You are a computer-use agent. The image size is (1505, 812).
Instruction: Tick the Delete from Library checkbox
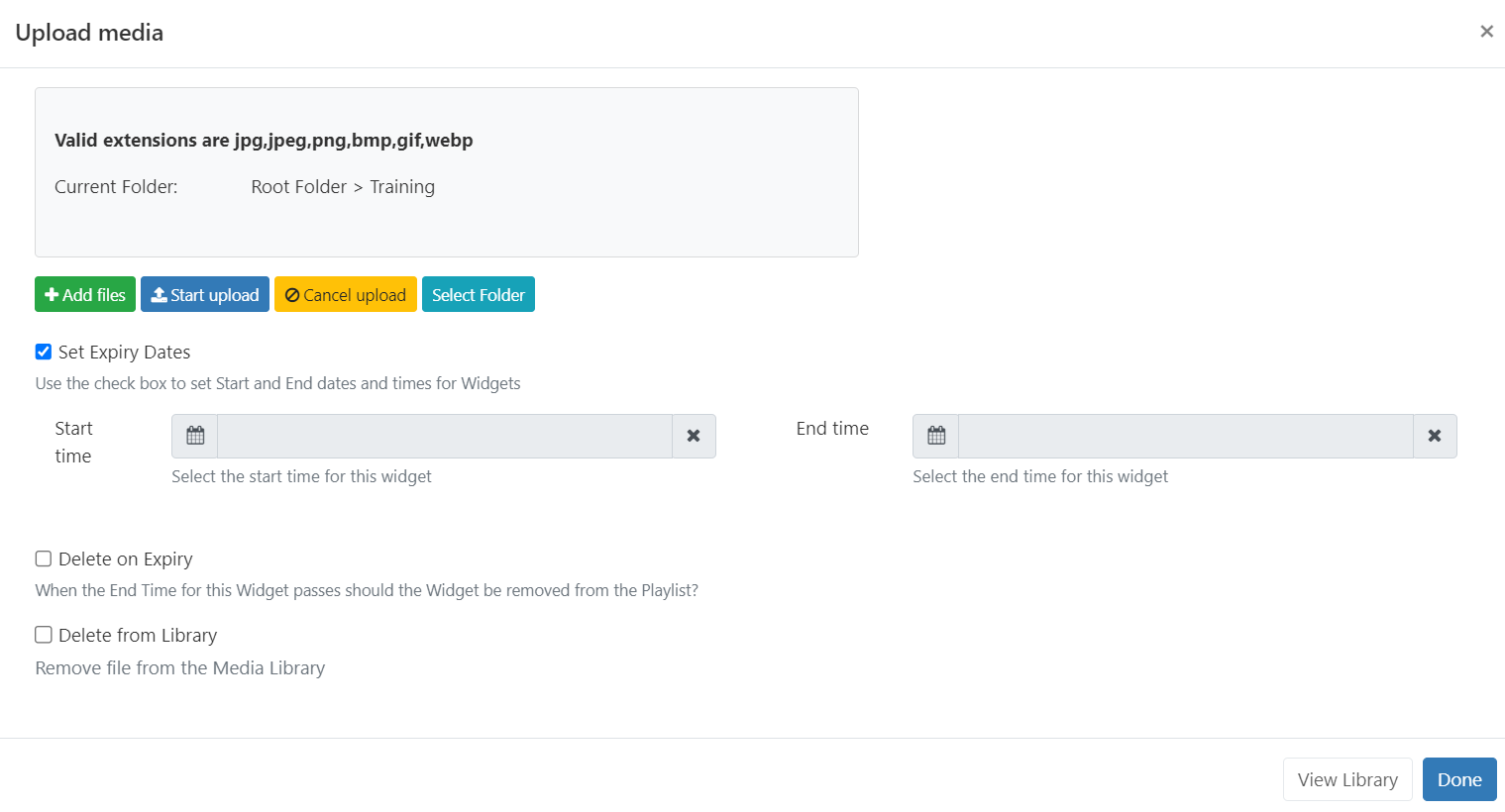point(44,636)
